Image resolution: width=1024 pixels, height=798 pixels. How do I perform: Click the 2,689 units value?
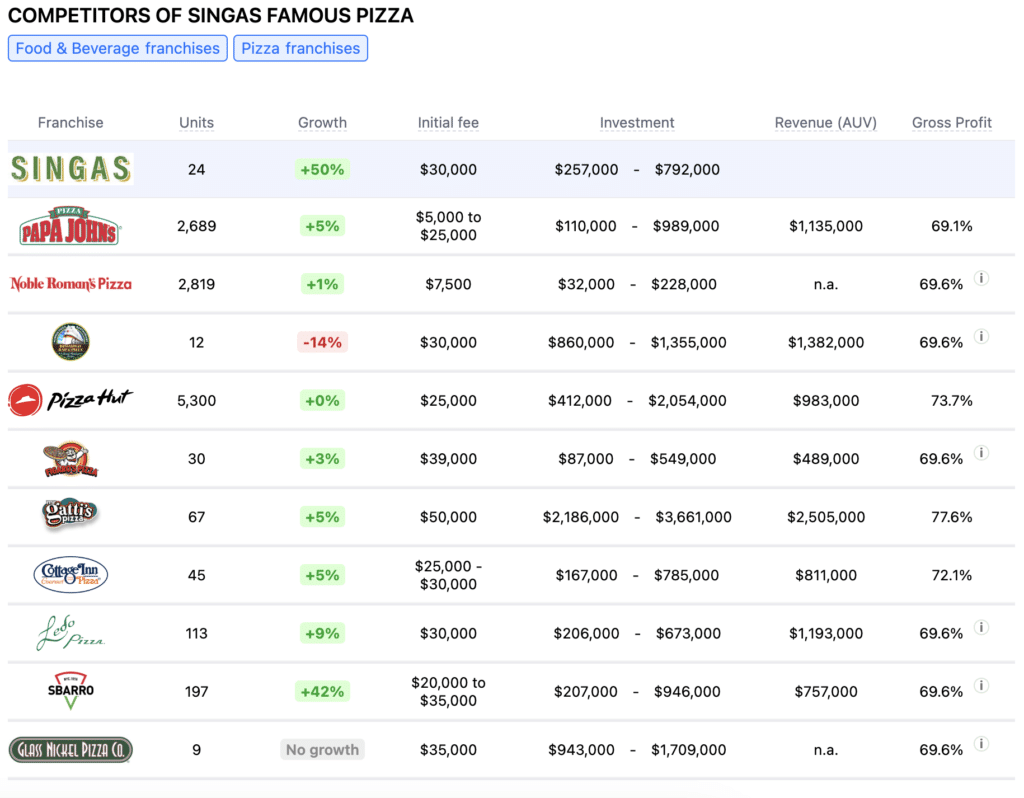coord(197,226)
